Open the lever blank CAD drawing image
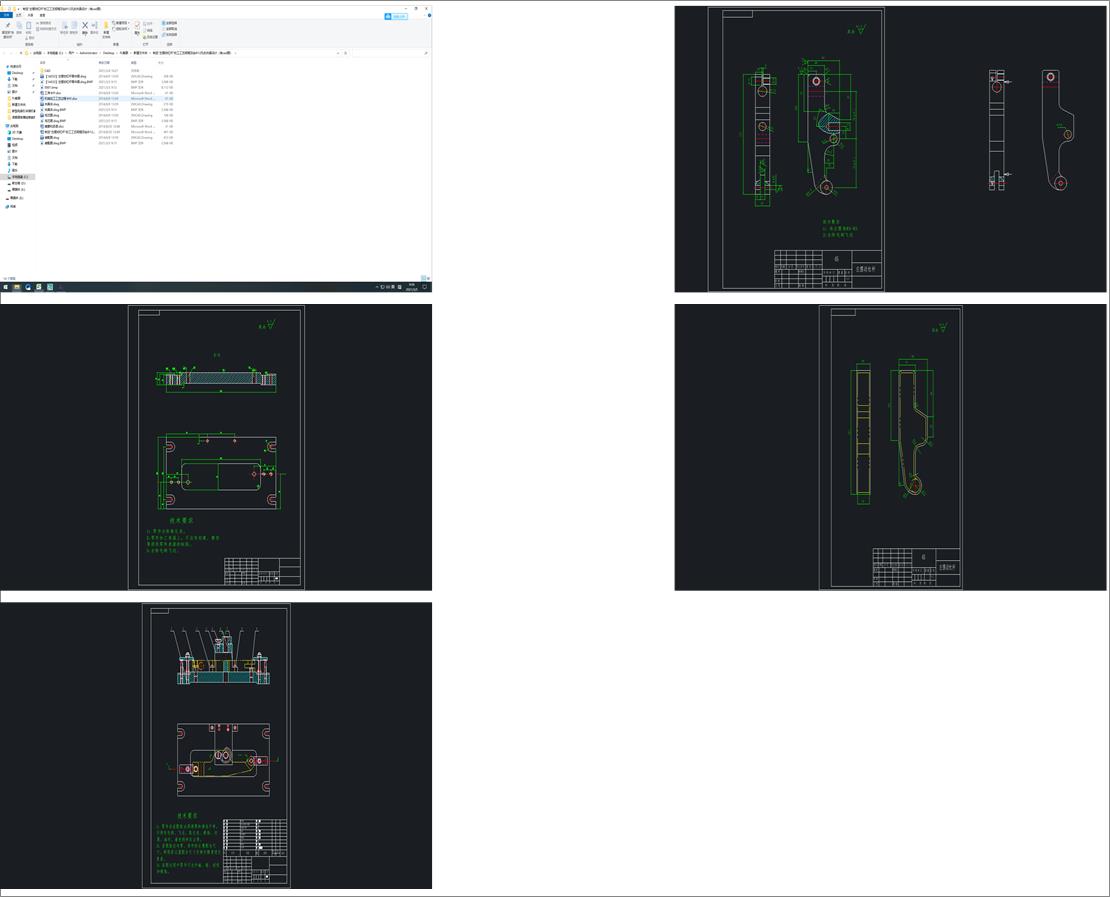The width and height of the screenshot is (1110, 897). (890, 447)
